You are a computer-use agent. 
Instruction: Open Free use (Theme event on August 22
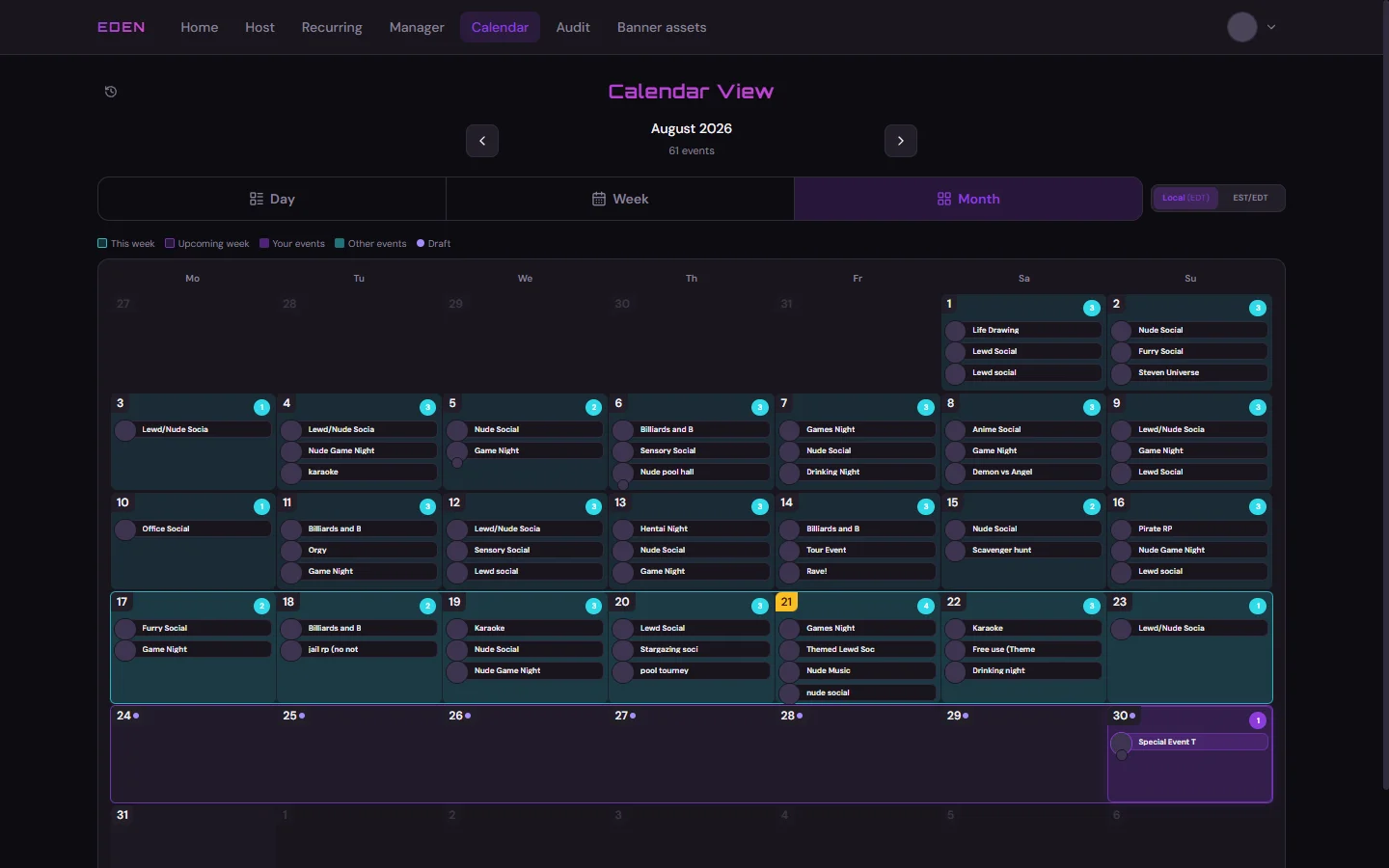click(1023, 649)
